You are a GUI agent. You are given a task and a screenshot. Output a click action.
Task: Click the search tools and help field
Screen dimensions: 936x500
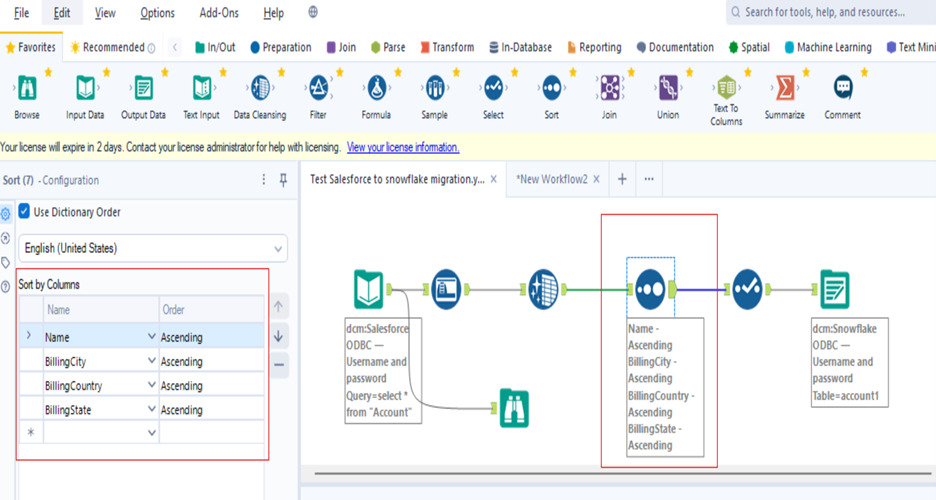point(830,12)
